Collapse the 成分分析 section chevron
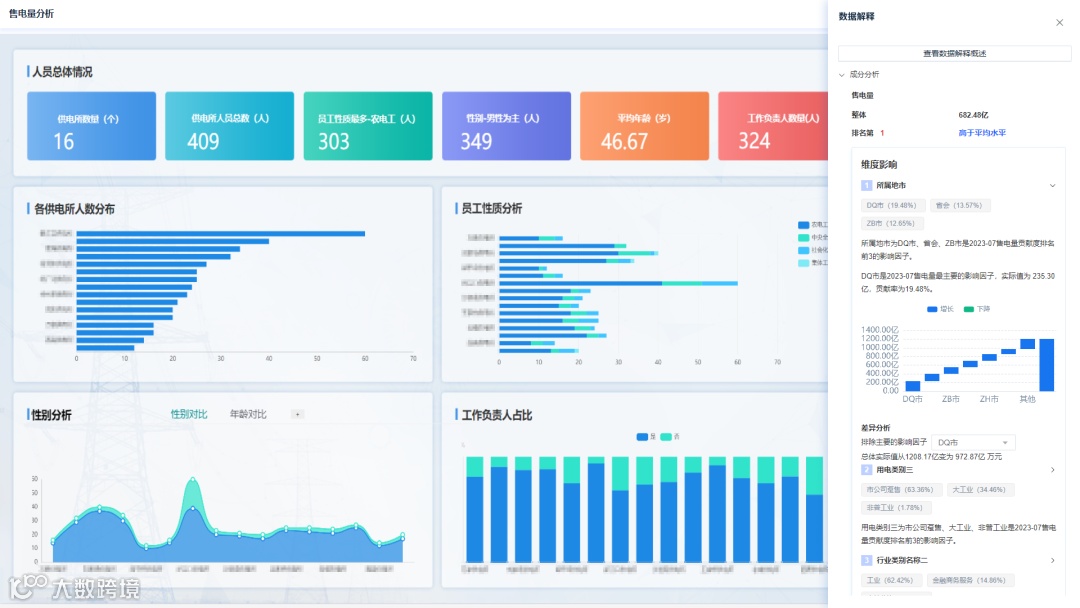 [842, 74]
